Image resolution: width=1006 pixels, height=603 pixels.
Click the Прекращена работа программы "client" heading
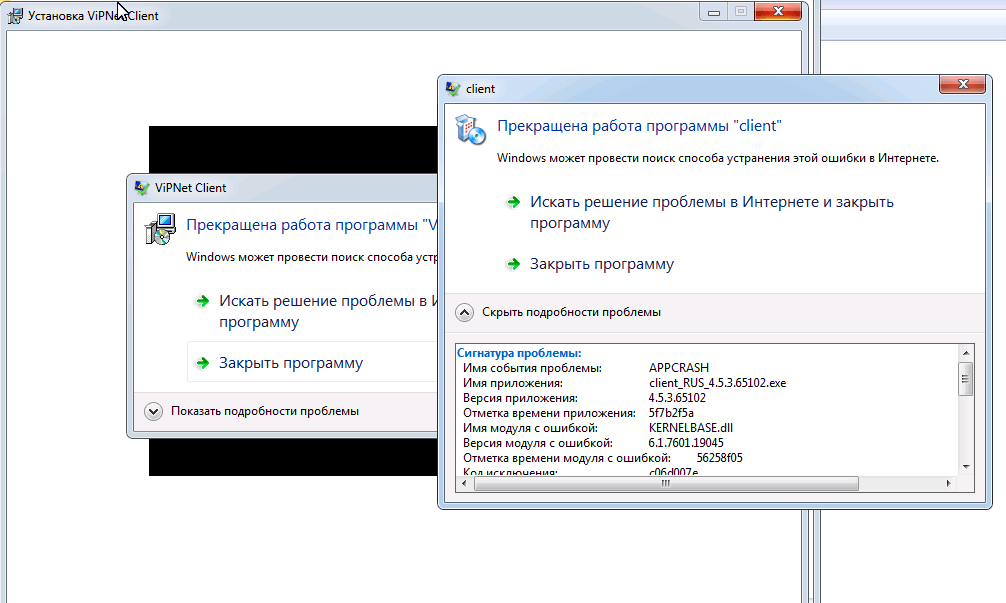click(639, 126)
